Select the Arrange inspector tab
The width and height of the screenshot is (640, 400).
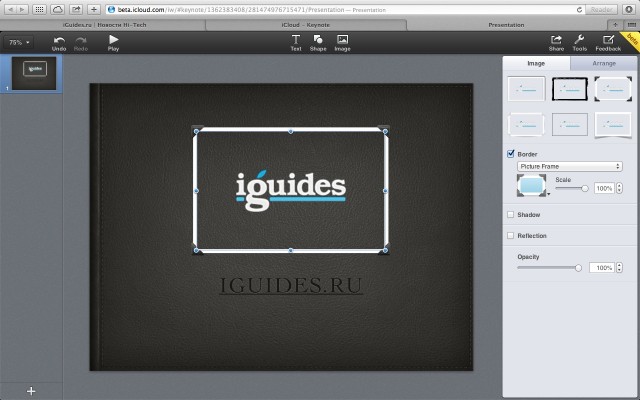604,63
